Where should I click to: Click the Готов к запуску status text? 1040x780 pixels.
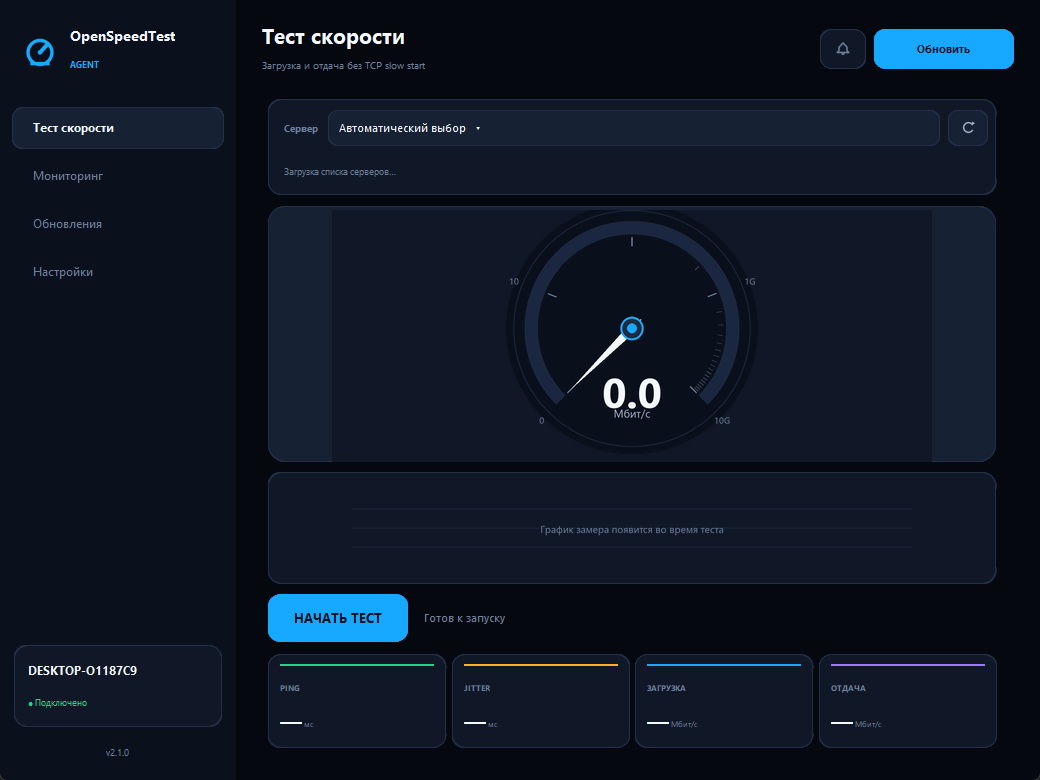[x=464, y=618]
